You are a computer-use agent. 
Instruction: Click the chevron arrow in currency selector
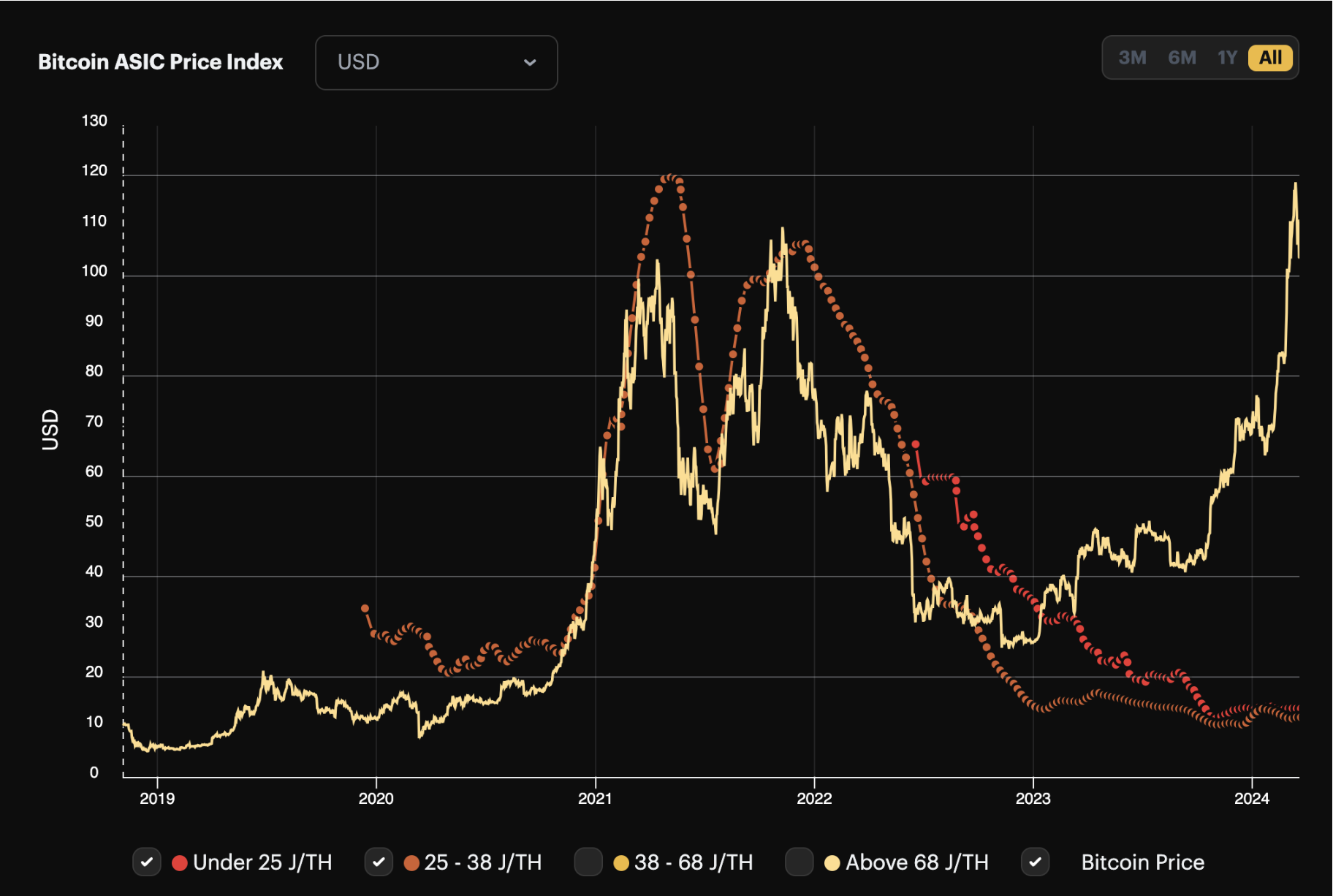pyautogui.click(x=530, y=63)
